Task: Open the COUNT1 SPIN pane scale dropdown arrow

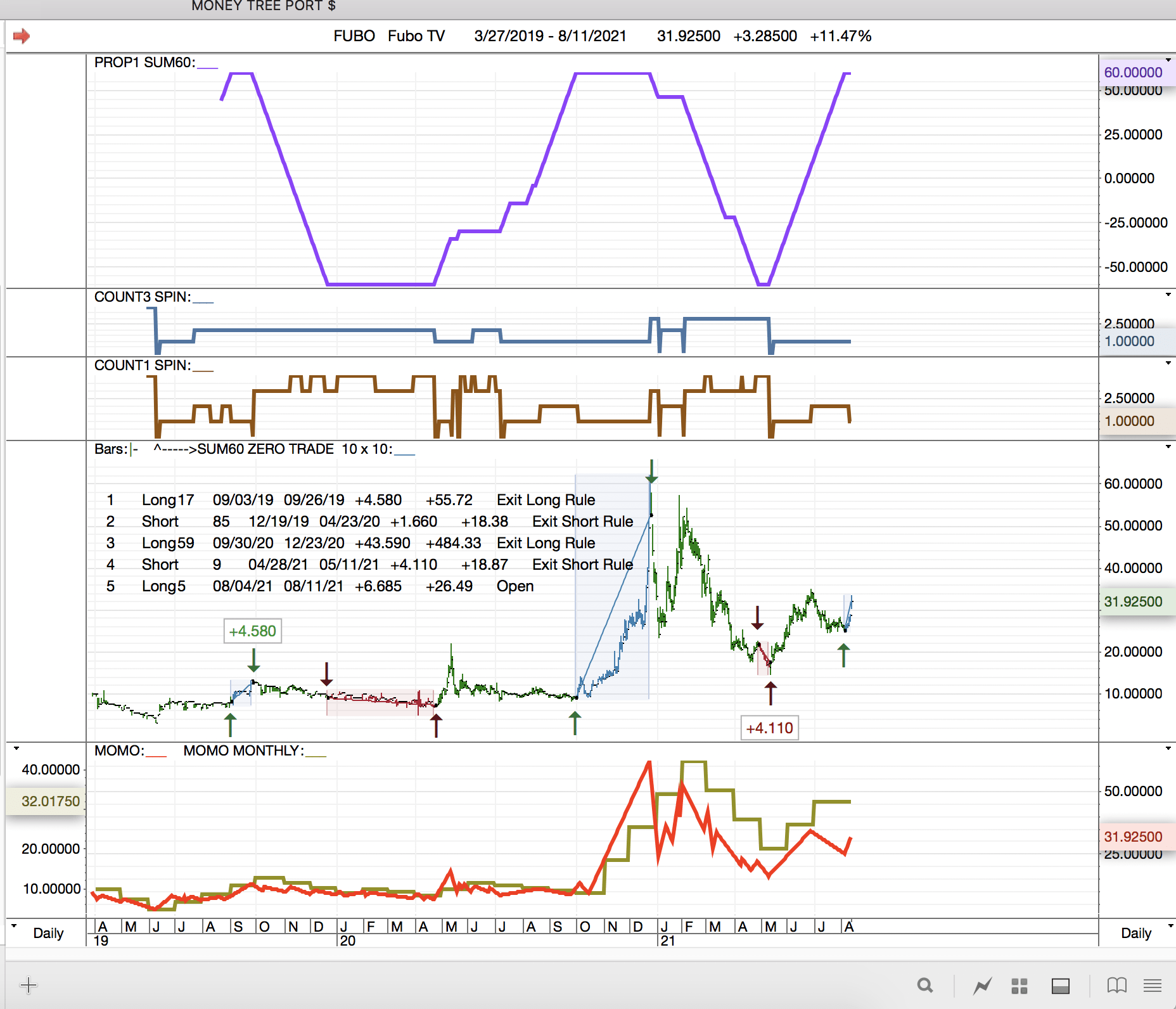Action: click(x=1168, y=363)
